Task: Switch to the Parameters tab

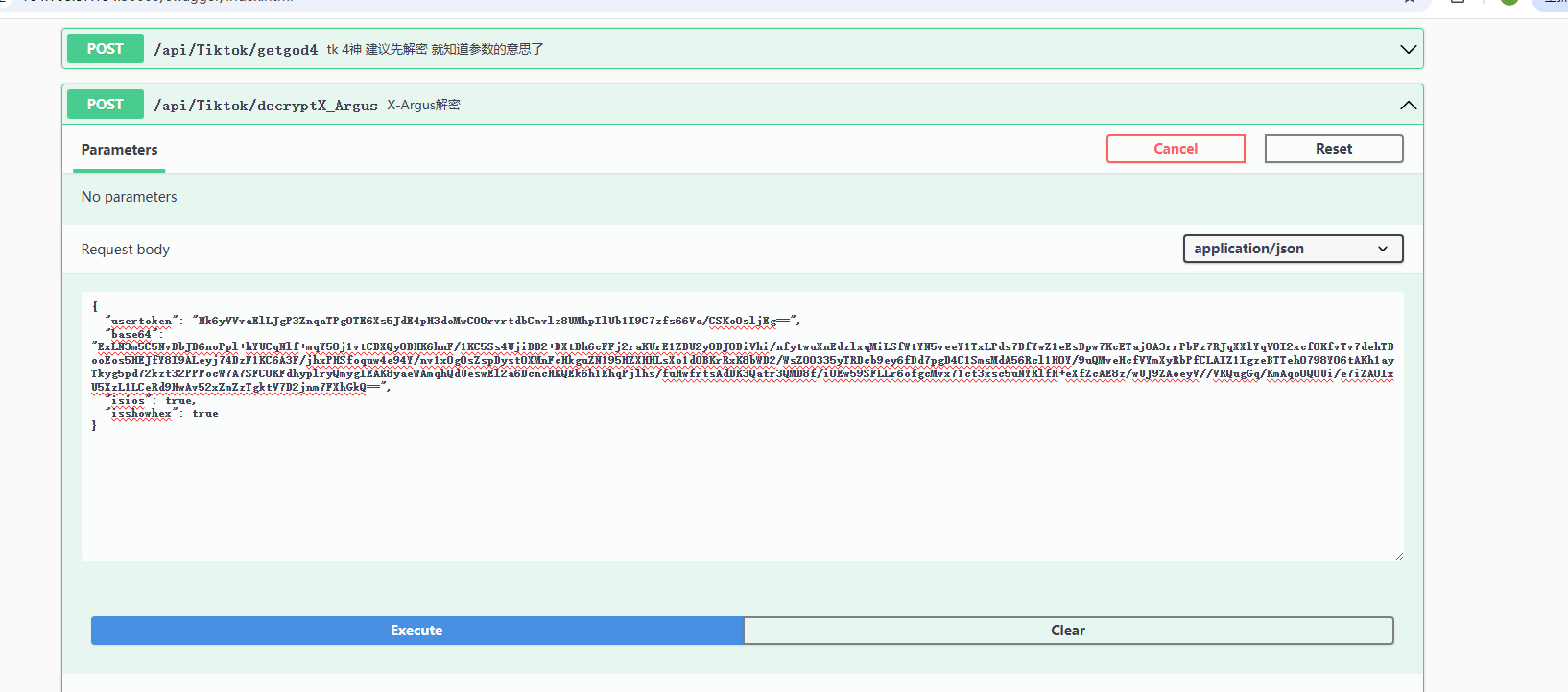Action: click(x=119, y=150)
